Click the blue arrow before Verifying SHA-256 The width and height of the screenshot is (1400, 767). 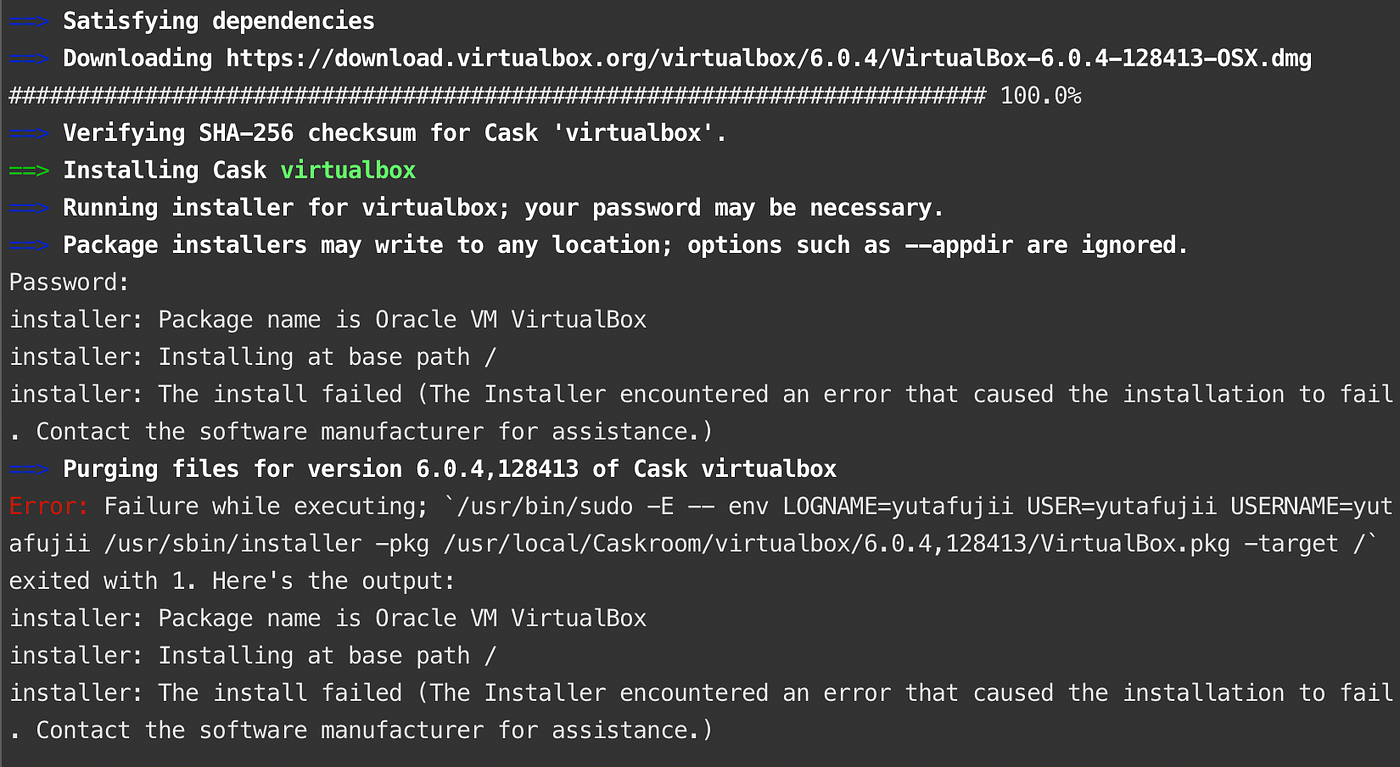[29, 133]
